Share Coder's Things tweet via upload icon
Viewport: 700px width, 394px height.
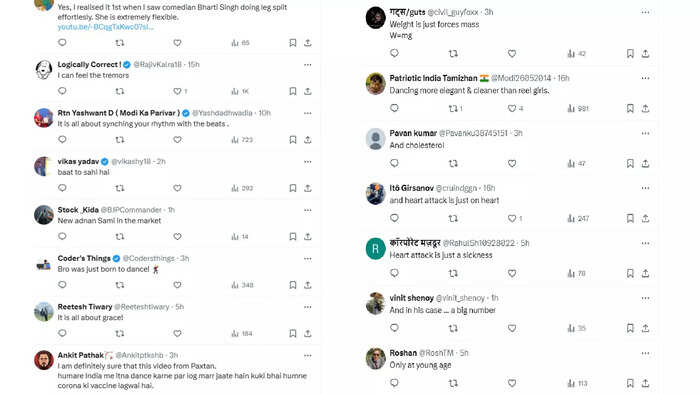coord(308,285)
